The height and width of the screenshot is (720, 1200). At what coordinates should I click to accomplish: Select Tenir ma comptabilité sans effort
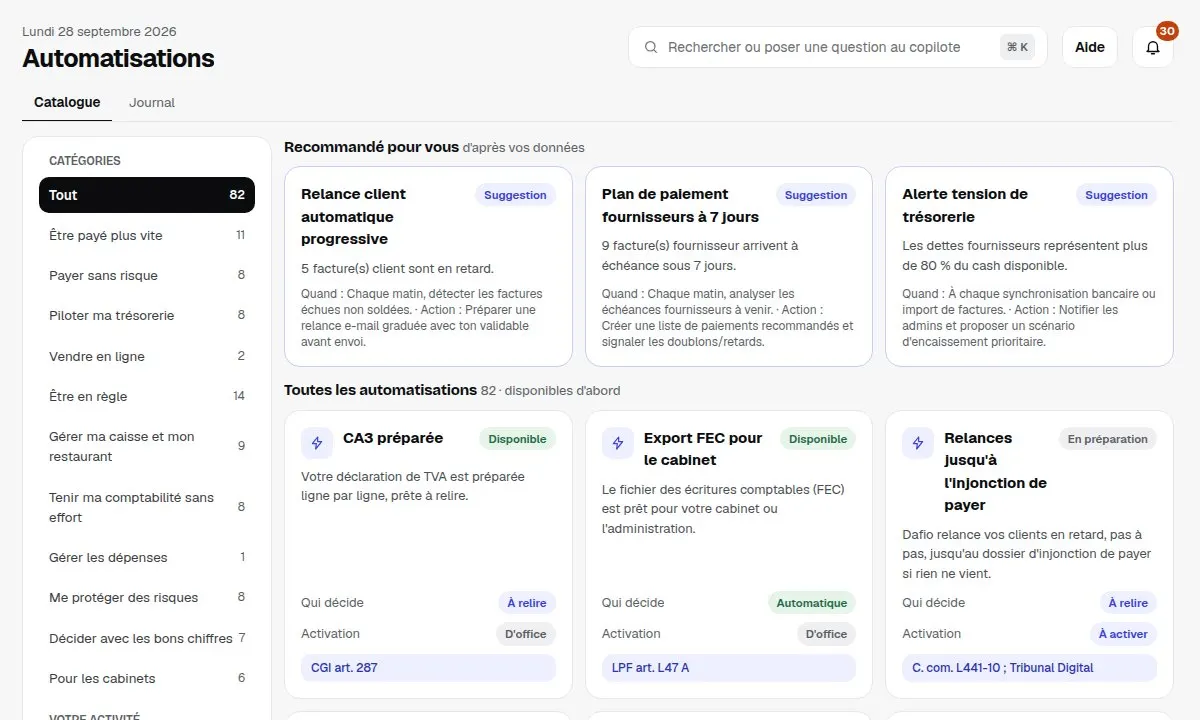tap(147, 507)
